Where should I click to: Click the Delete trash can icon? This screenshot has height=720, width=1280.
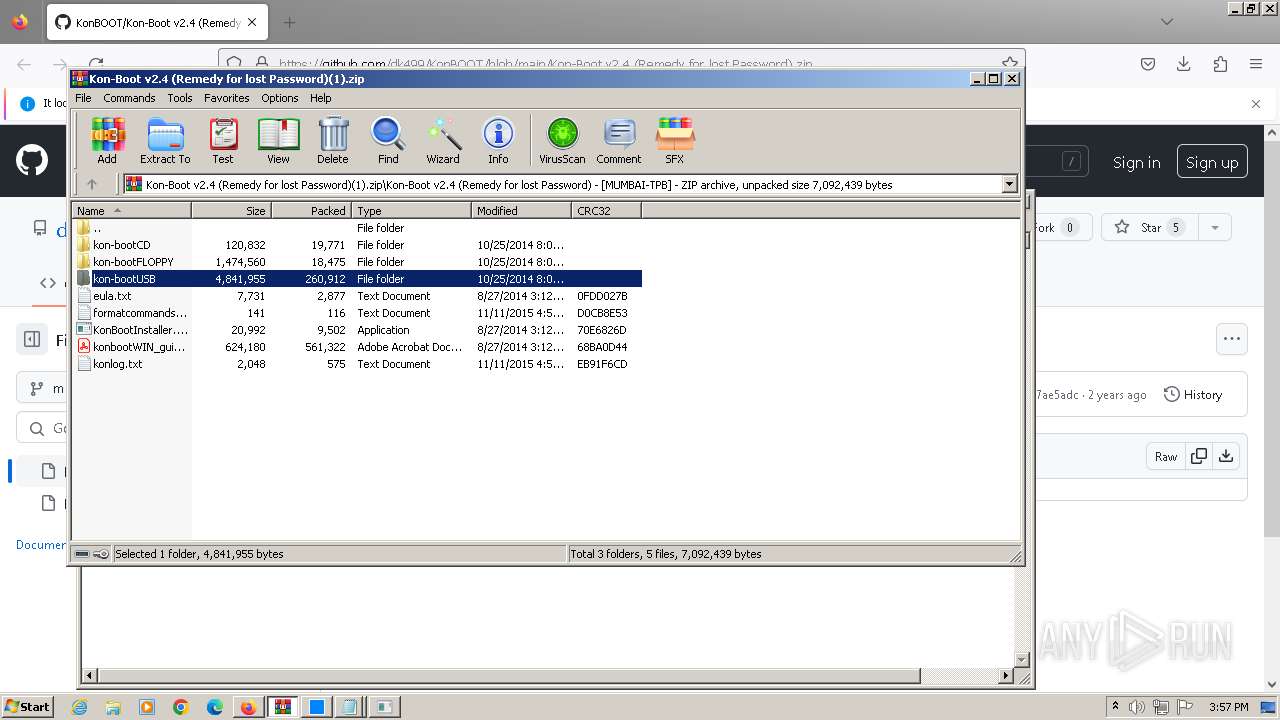point(333,140)
